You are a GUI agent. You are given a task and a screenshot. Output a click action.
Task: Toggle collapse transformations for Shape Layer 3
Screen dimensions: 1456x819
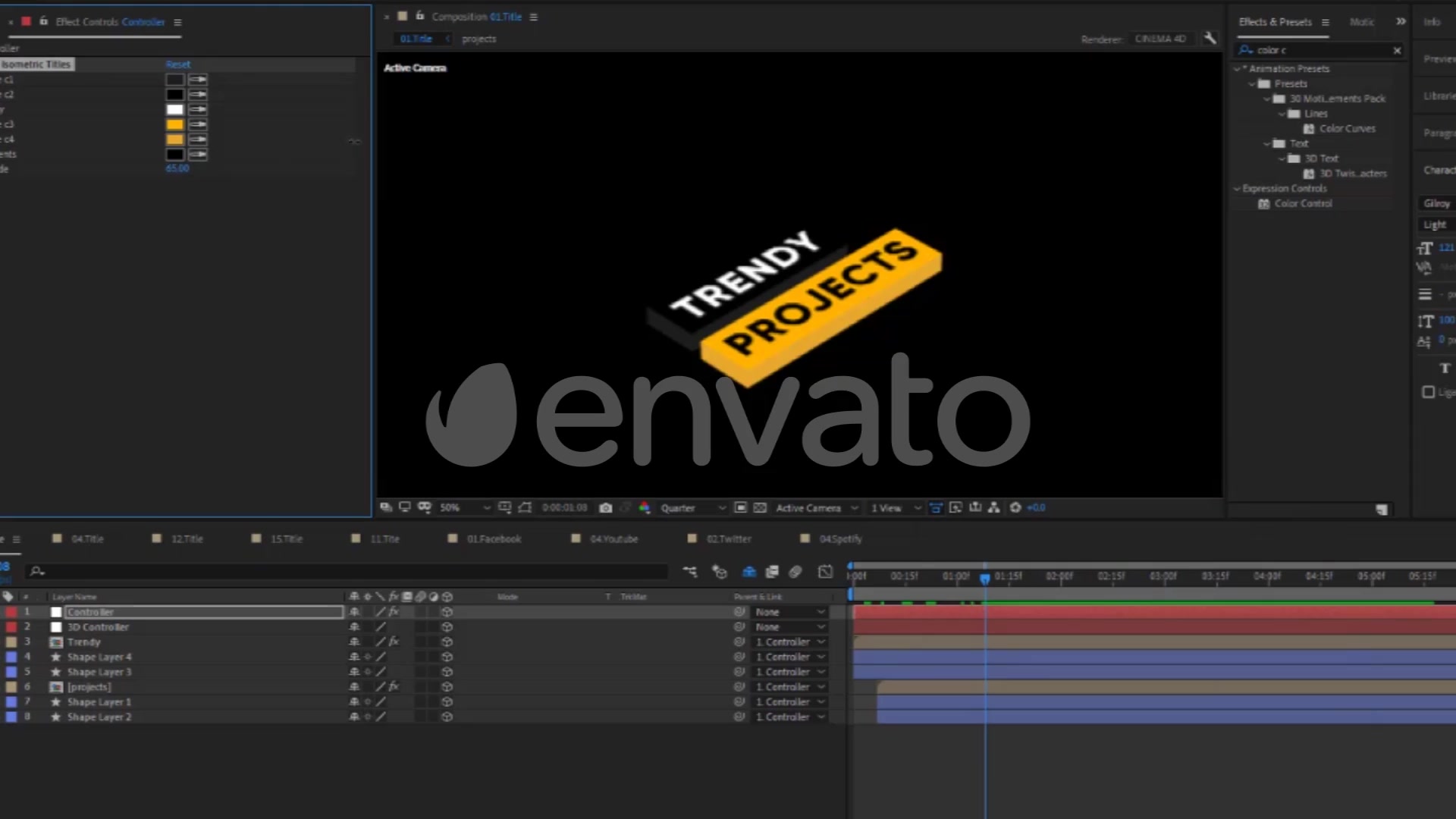(368, 672)
